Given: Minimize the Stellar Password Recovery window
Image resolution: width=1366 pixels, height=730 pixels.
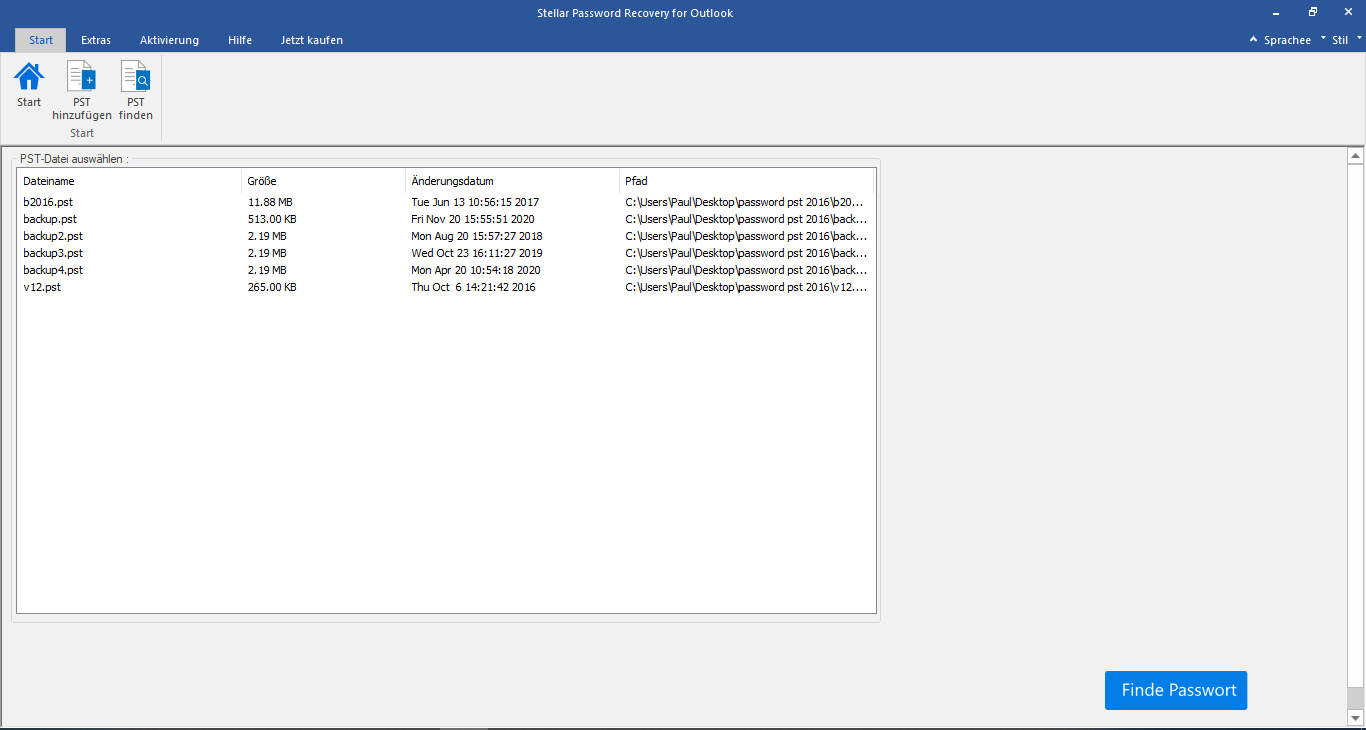Looking at the screenshot, I should 1277,12.
